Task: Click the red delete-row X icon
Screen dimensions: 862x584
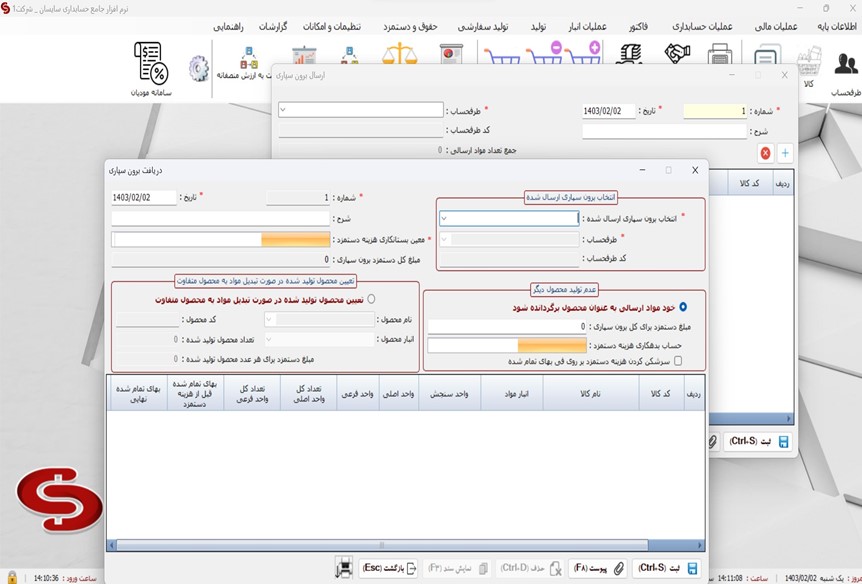Action: click(765, 153)
